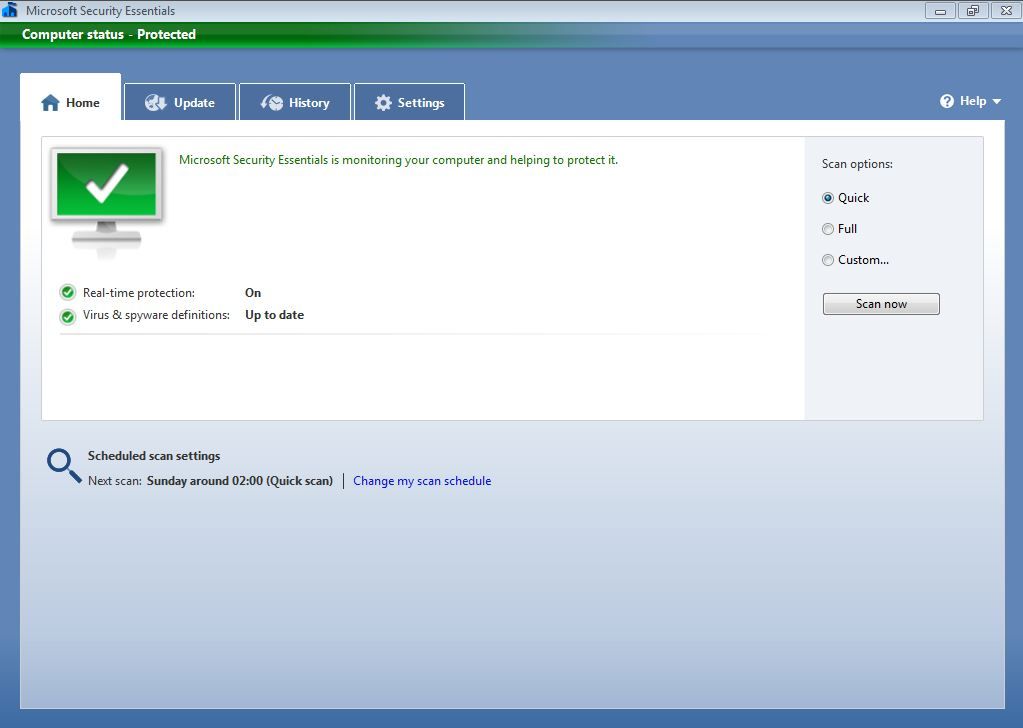Close the Microsoft Security Essentials window
The image size is (1023, 728).
[1005, 10]
